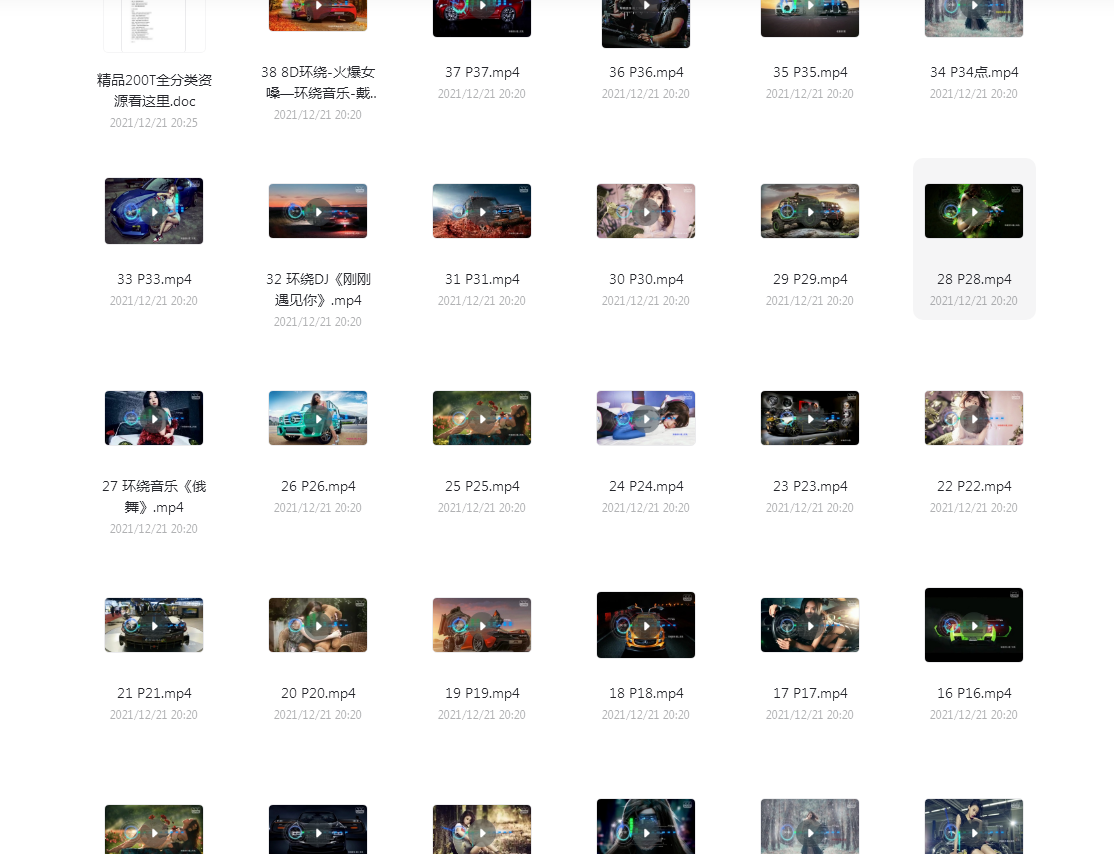Select file name 27 环绕音乐《俄舞》.mp4
Image resolution: width=1114 pixels, height=854 pixels.
pos(154,496)
